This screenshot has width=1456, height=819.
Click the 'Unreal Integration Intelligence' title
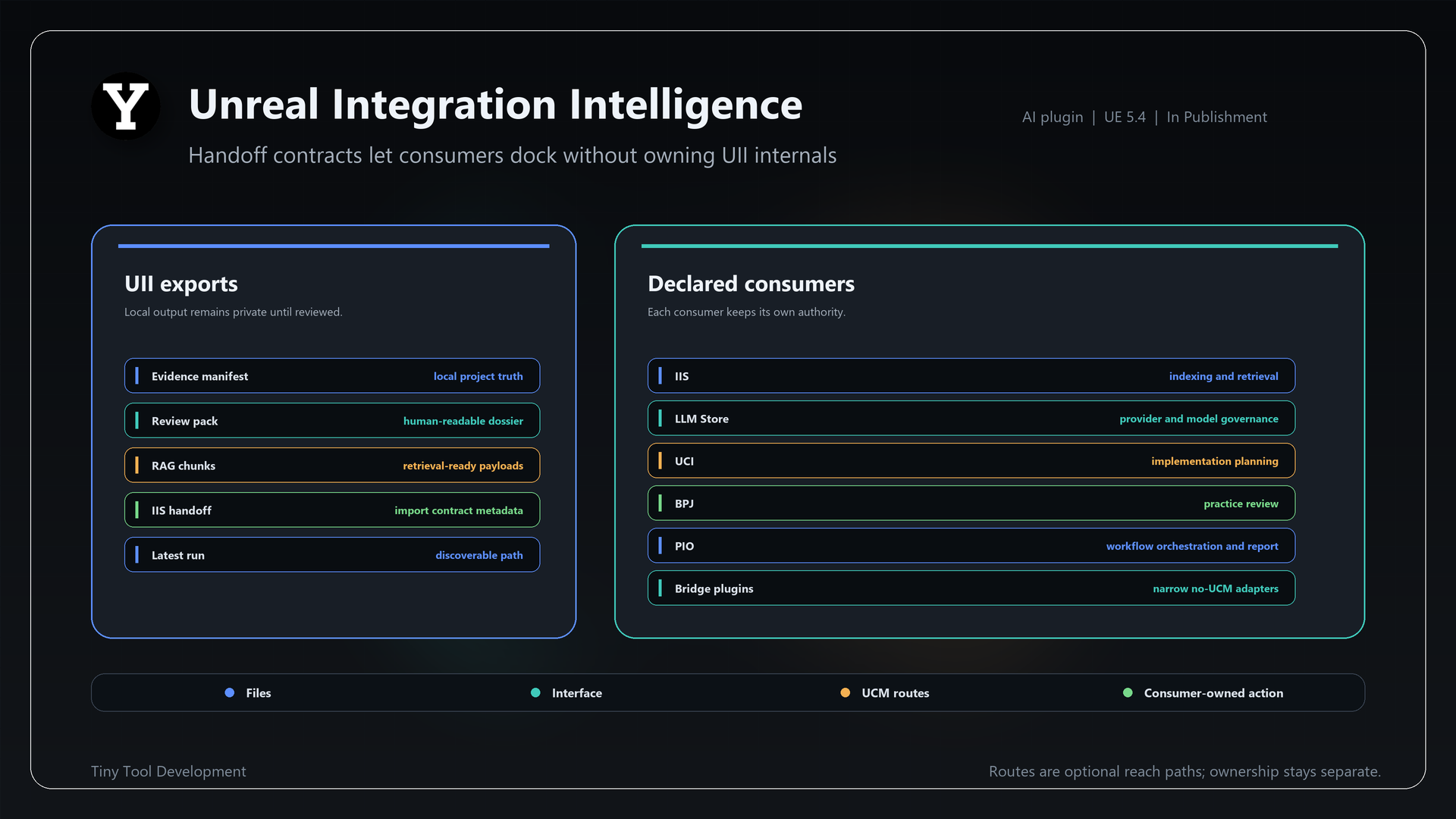496,105
